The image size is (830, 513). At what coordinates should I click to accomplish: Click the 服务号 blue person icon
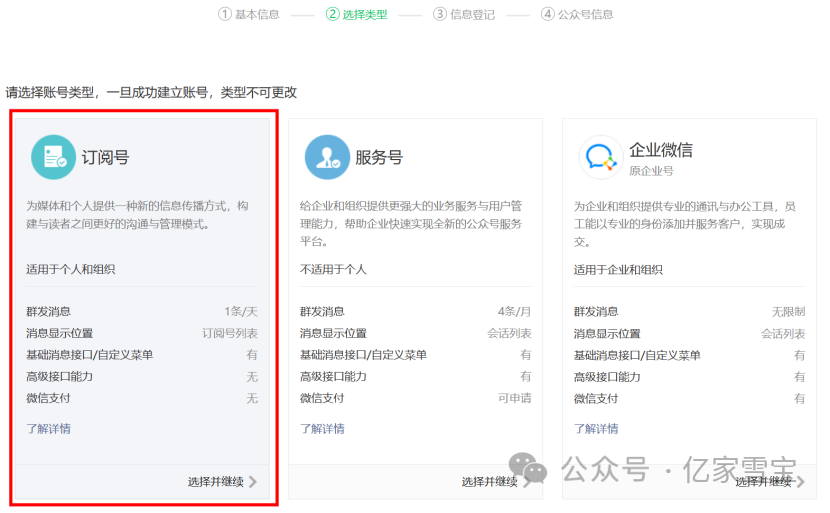[x=327, y=157]
